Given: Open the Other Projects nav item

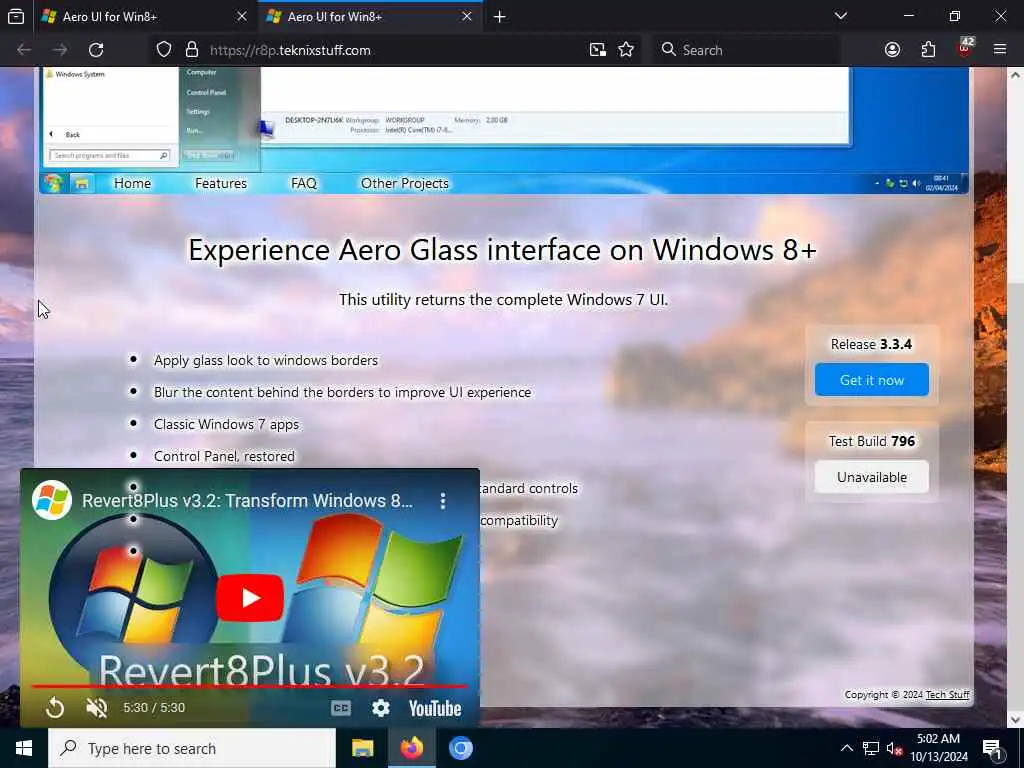Looking at the screenshot, I should [x=405, y=184].
